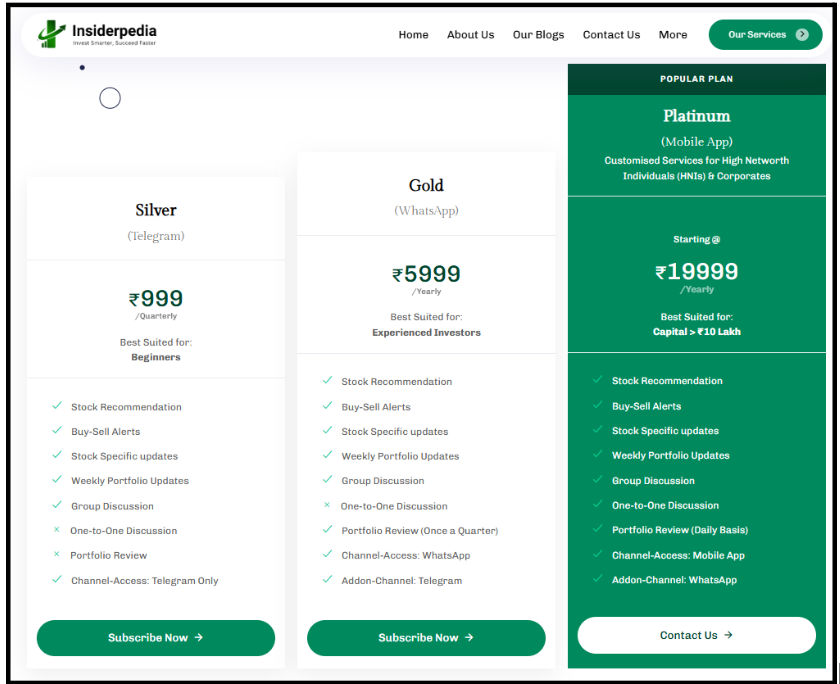Open the Our Blogs link
The width and height of the screenshot is (840, 684).
(x=538, y=35)
